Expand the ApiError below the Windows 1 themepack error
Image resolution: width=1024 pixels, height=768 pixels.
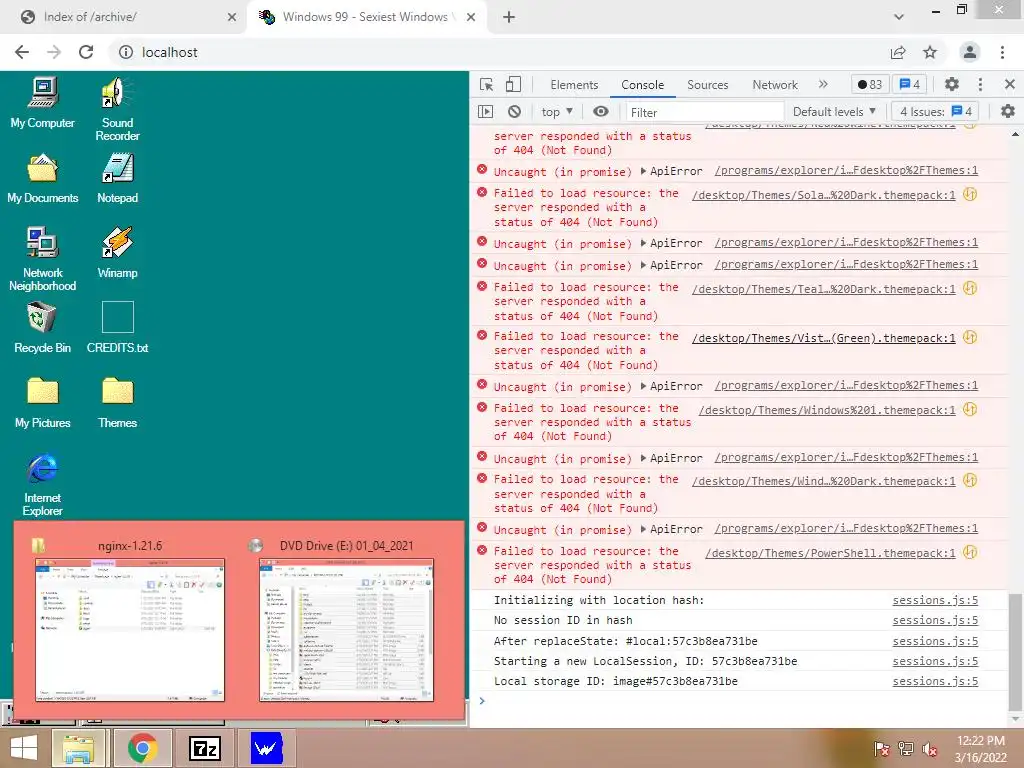[x=643, y=458]
